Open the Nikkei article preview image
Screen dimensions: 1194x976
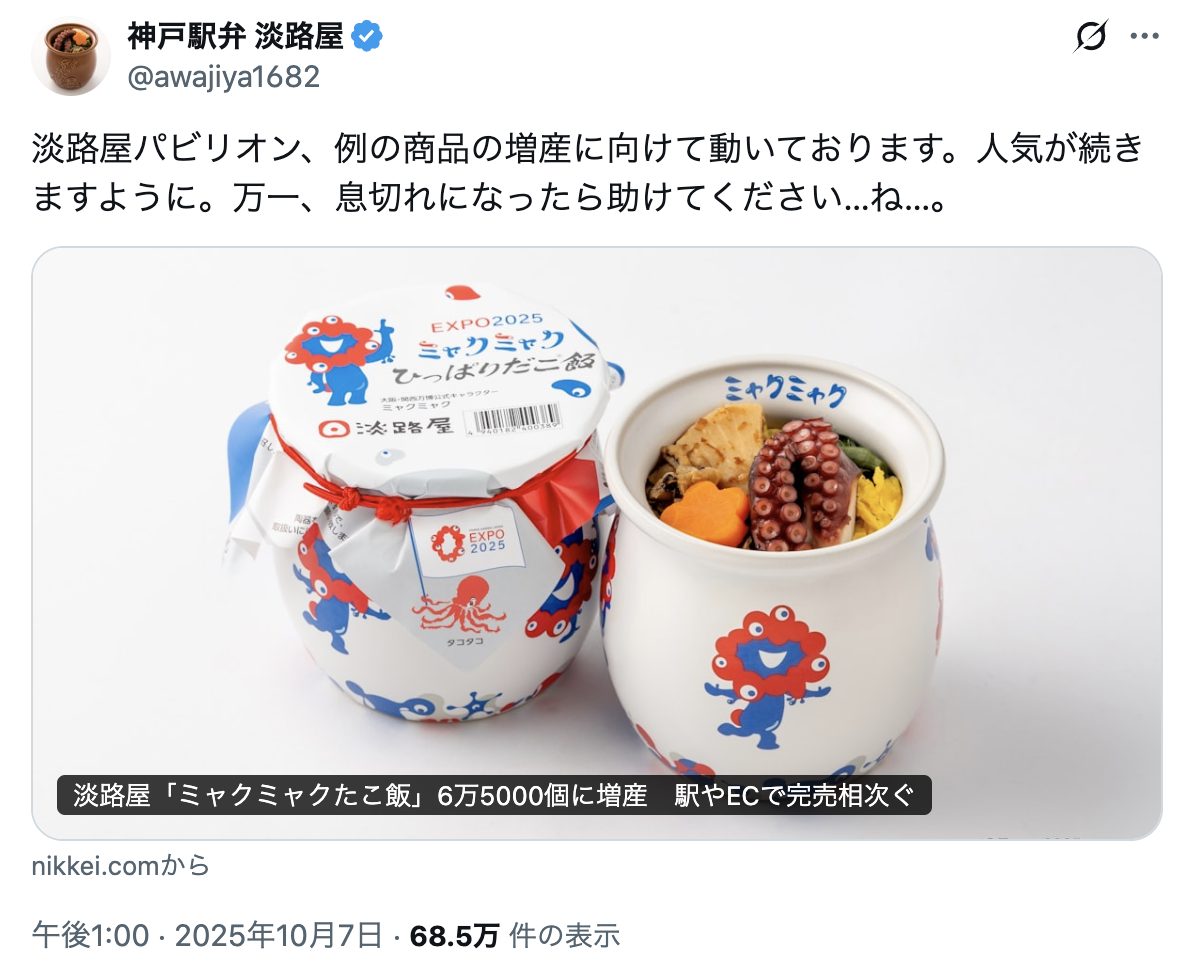(596, 543)
